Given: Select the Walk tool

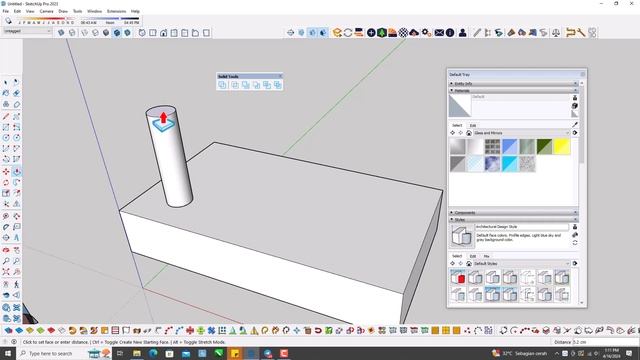Looking at the screenshot, I should (16, 284).
